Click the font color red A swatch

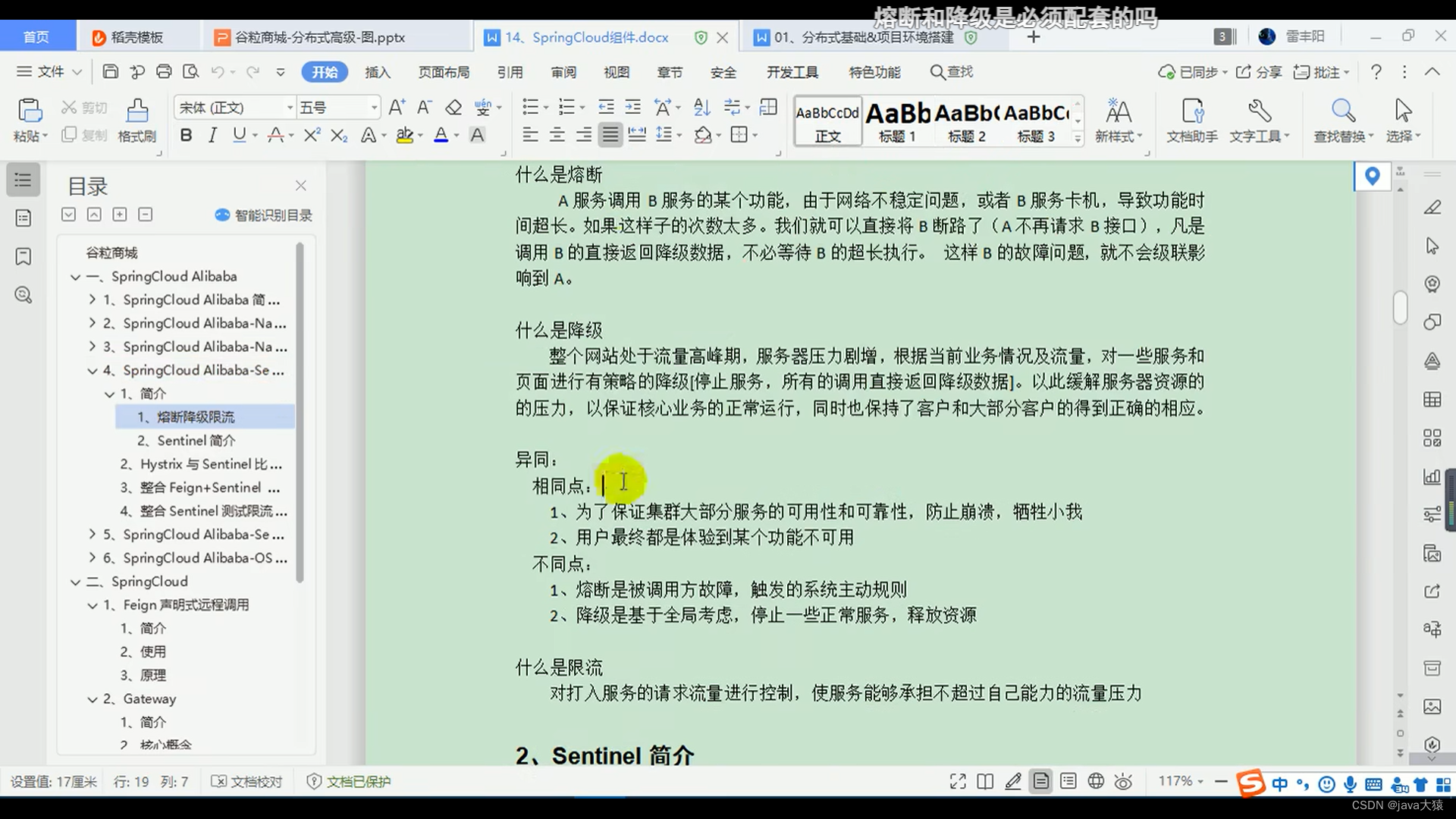(441, 136)
